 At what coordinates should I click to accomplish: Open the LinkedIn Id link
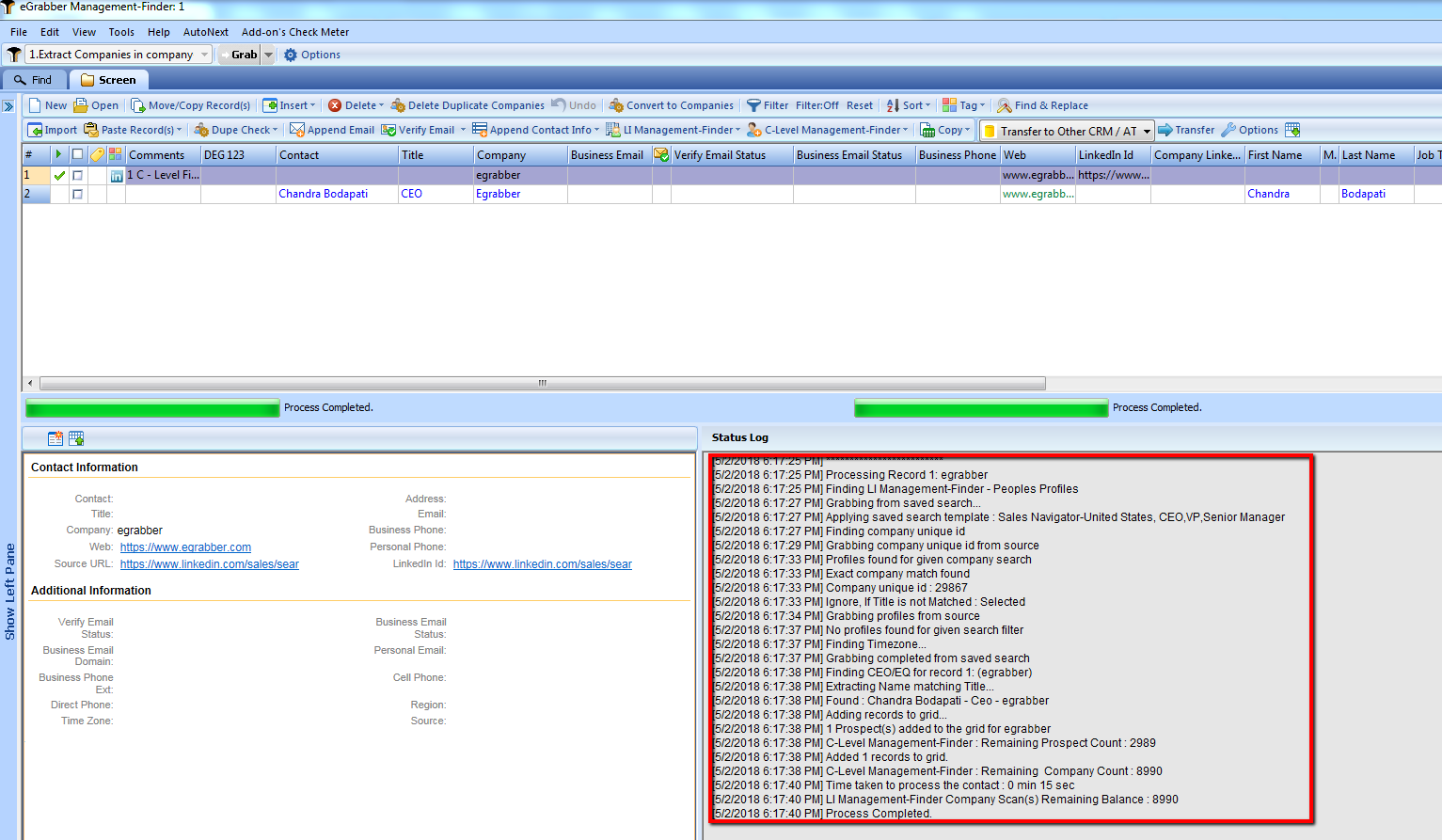543,564
